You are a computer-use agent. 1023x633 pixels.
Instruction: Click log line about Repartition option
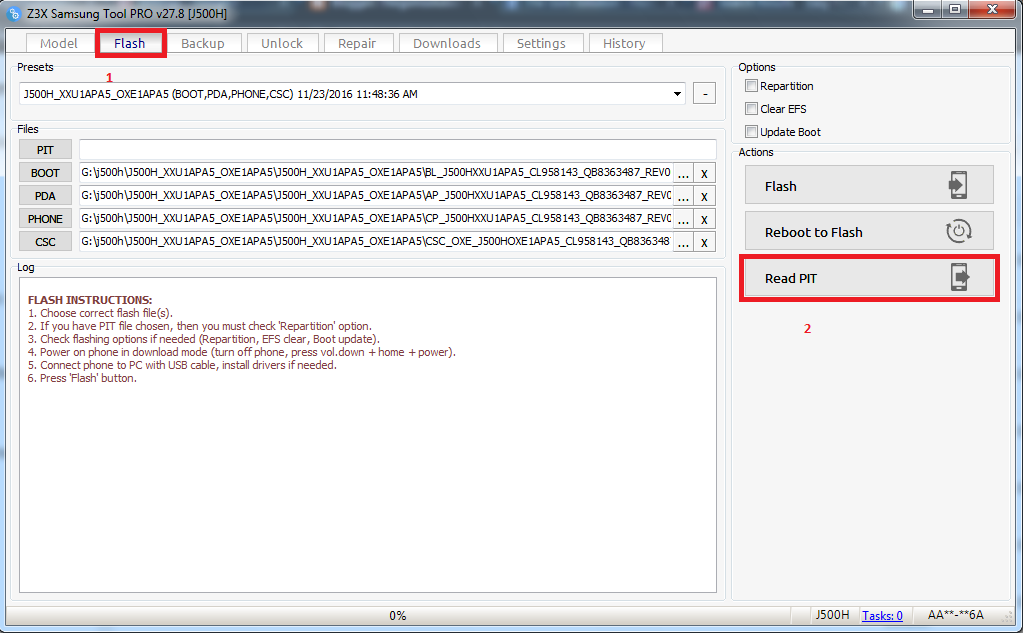pyautogui.click(x=200, y=326)
